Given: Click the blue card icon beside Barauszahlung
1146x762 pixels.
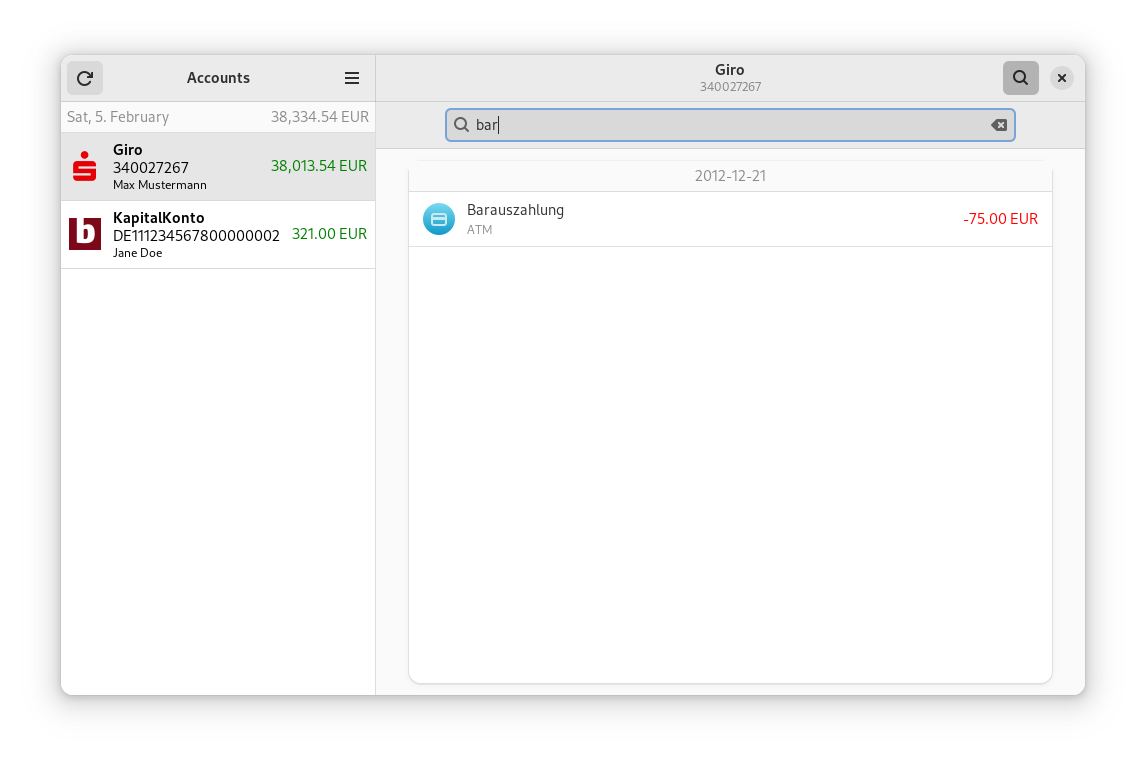Looking at the screenshot, I should pyautogui.click(x=439, y=219).
